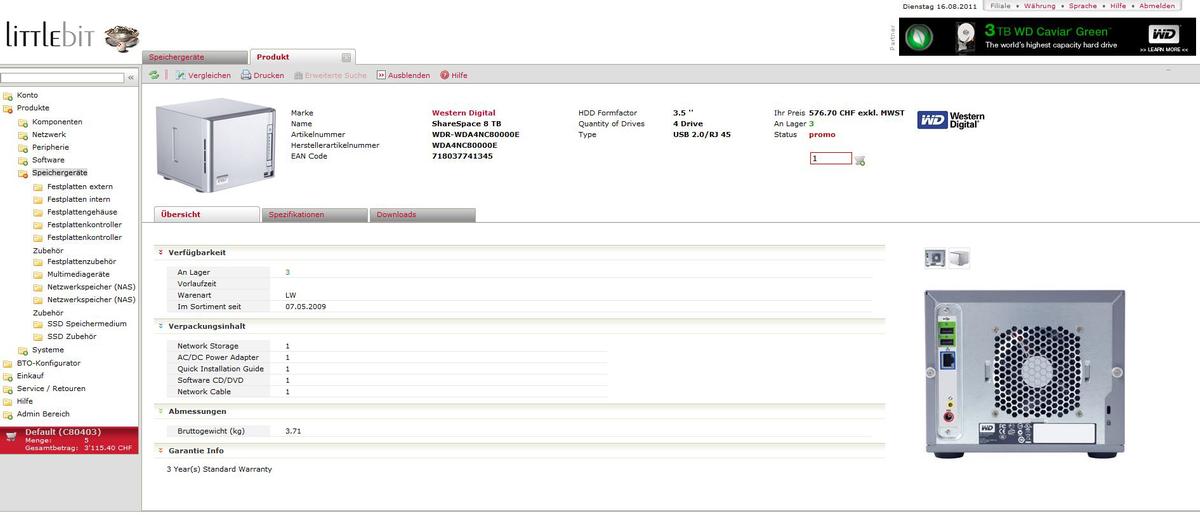Screen dimensions: 1200x515
Task: Select the front-view product thumbnail
Action: [958, 258]
